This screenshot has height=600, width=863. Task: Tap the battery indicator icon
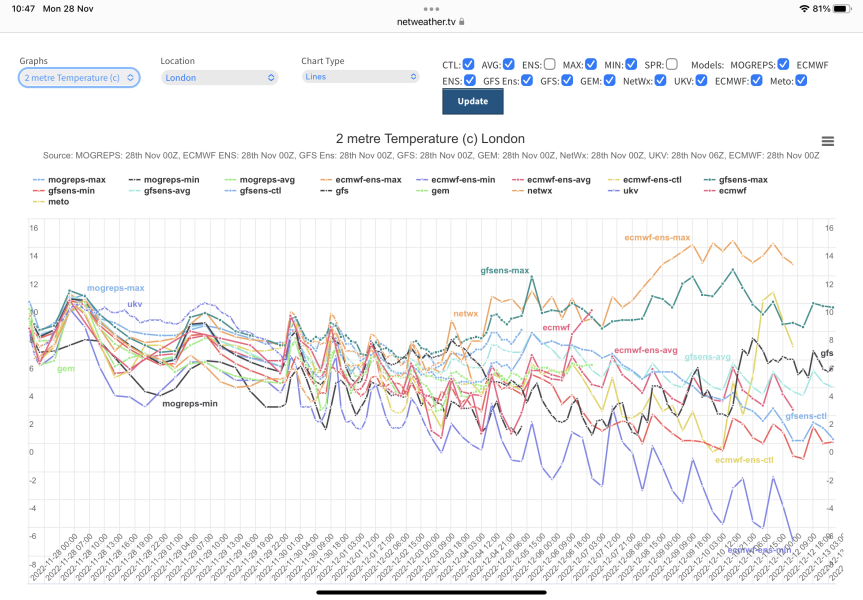click(x=841, y=8)
